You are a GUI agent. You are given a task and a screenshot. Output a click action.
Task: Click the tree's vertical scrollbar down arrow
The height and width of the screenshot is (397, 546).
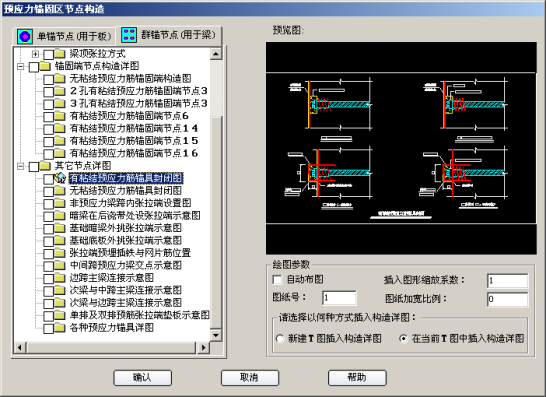pyautogui.click(x=216, y=335)
